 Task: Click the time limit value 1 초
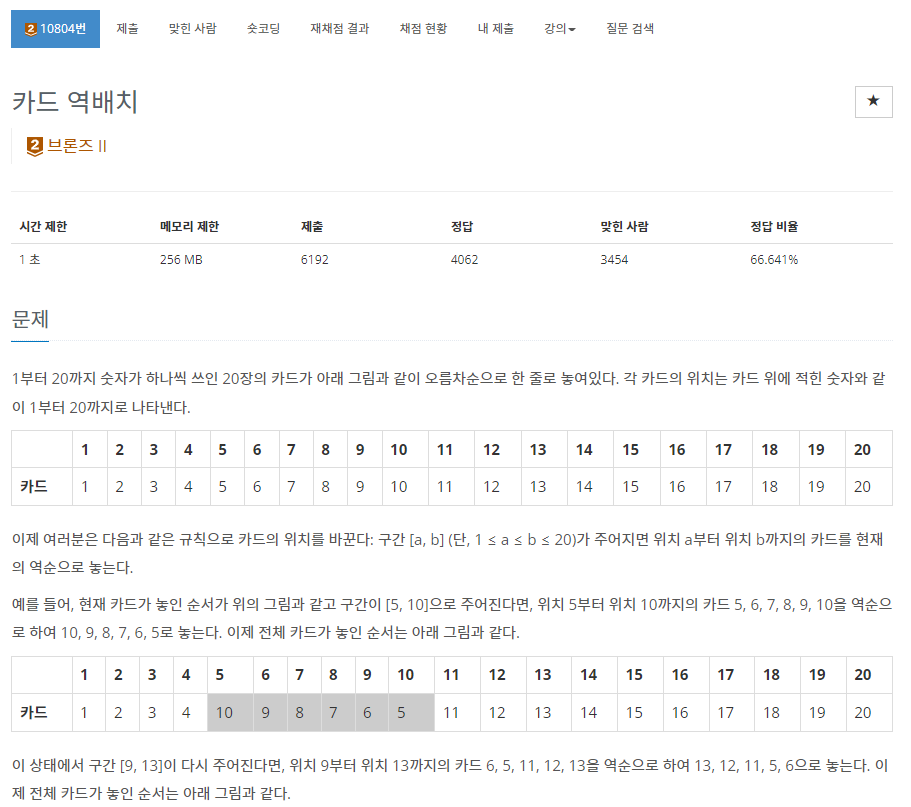pyautogui.click(x=30, y=260)
